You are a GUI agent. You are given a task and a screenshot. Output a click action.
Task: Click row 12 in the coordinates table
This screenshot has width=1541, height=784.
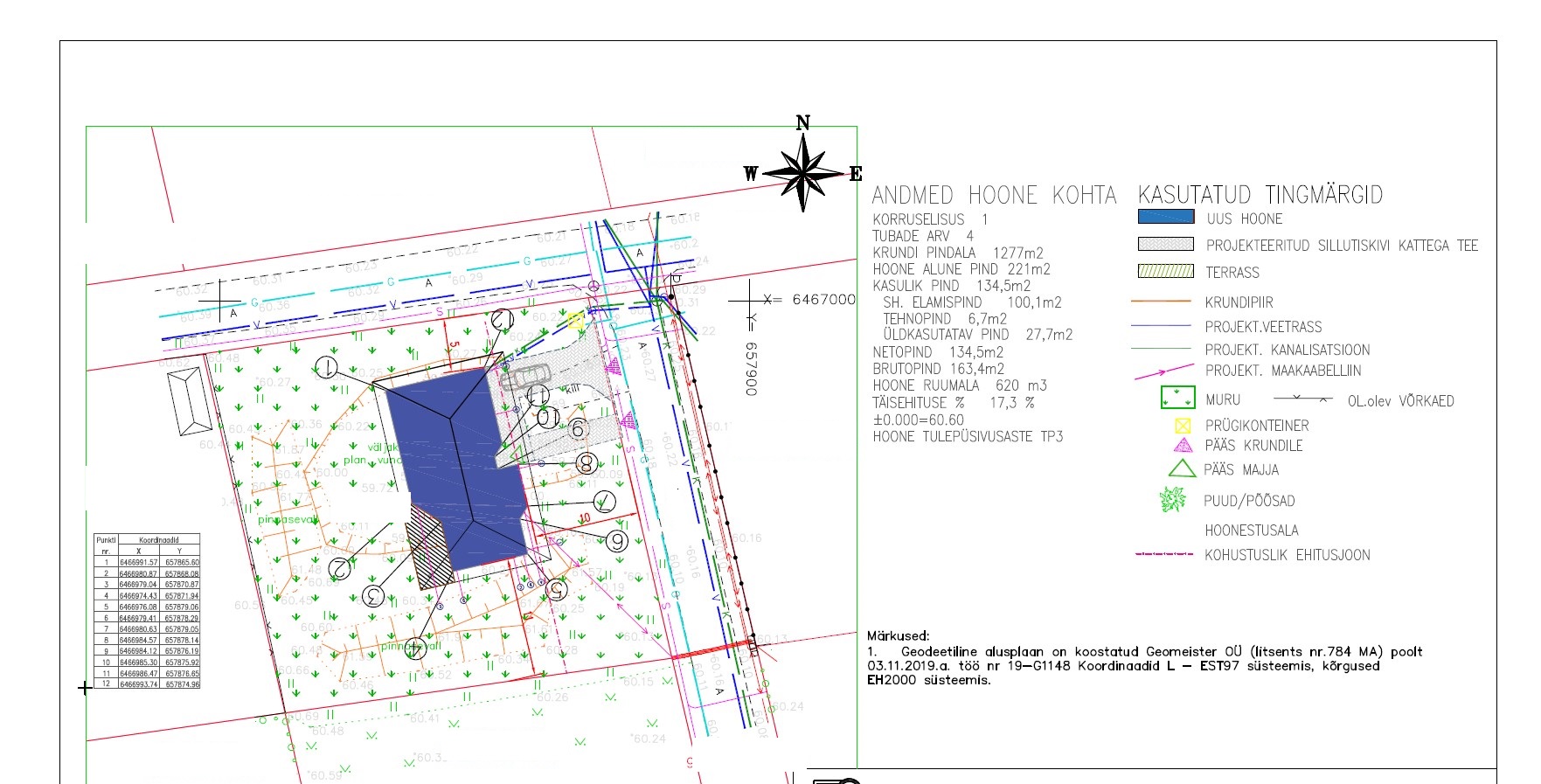[147, 684]
